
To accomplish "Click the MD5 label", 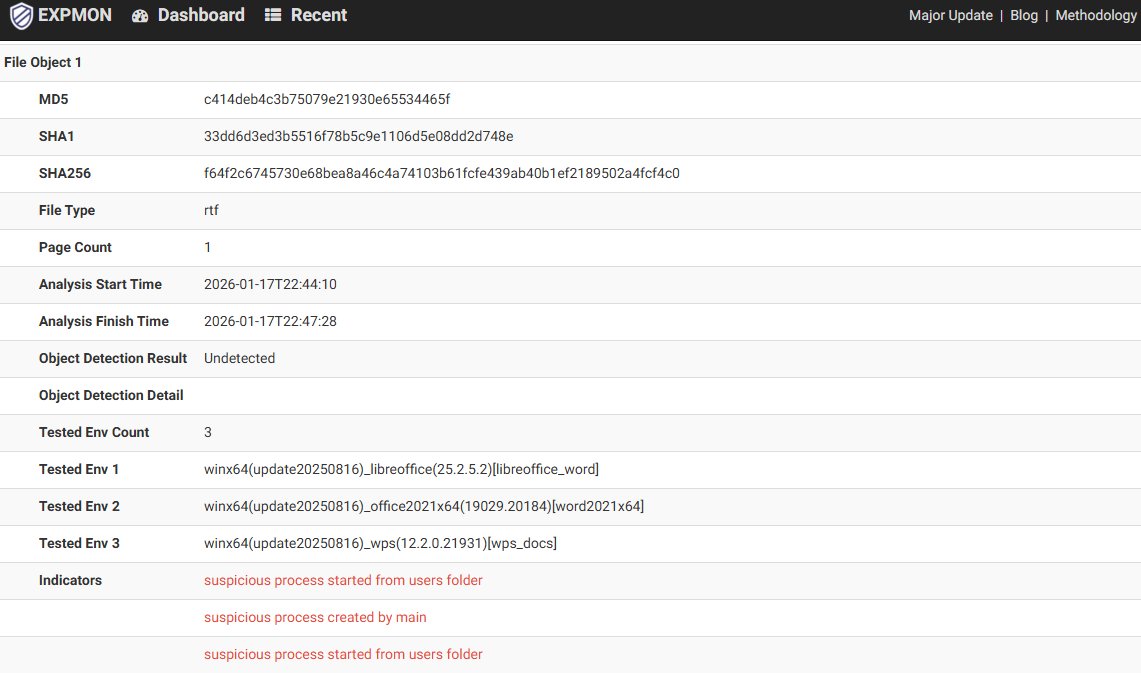I will click(x=53, y=100).
